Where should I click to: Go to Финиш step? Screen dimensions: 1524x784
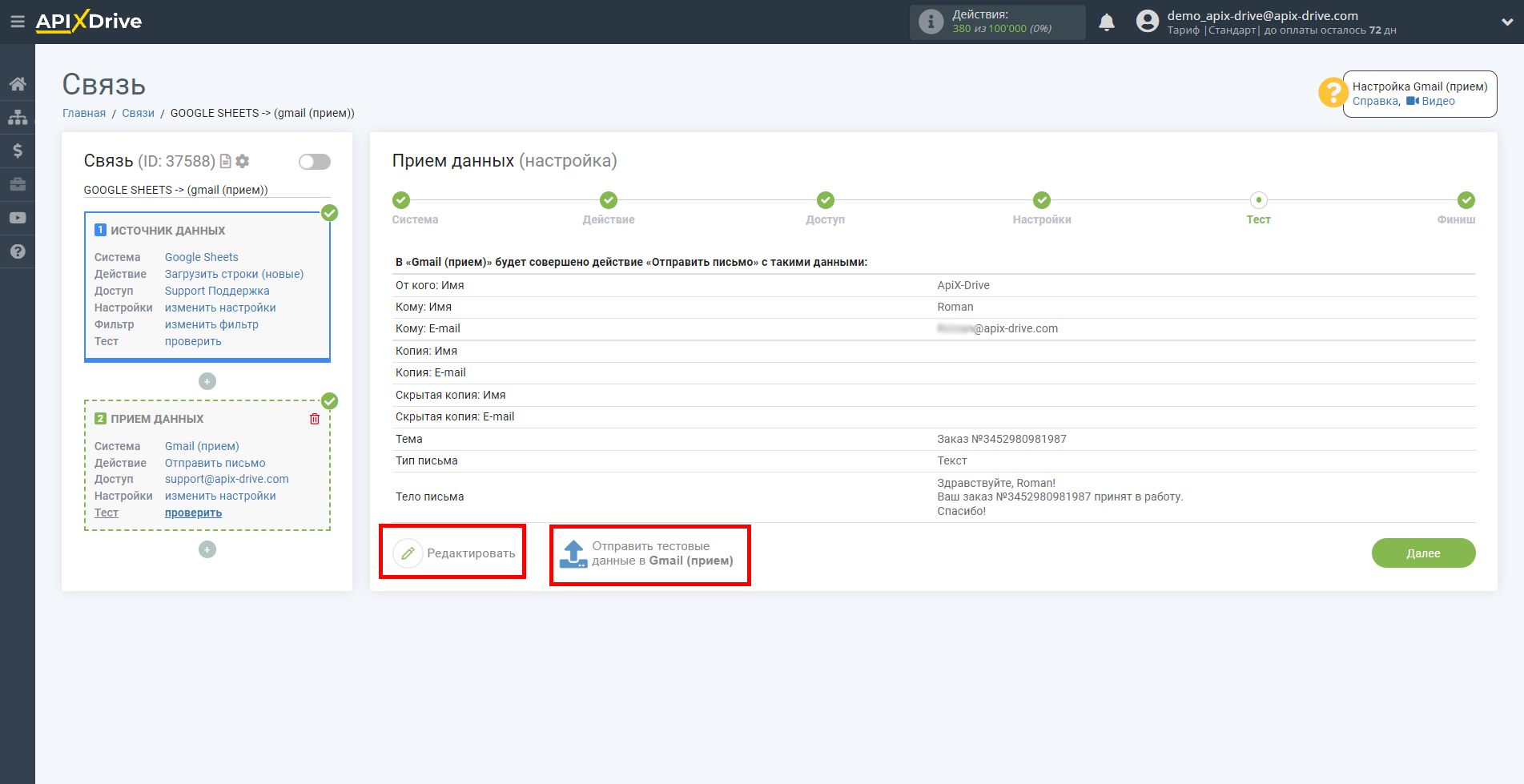point(1466,200)
